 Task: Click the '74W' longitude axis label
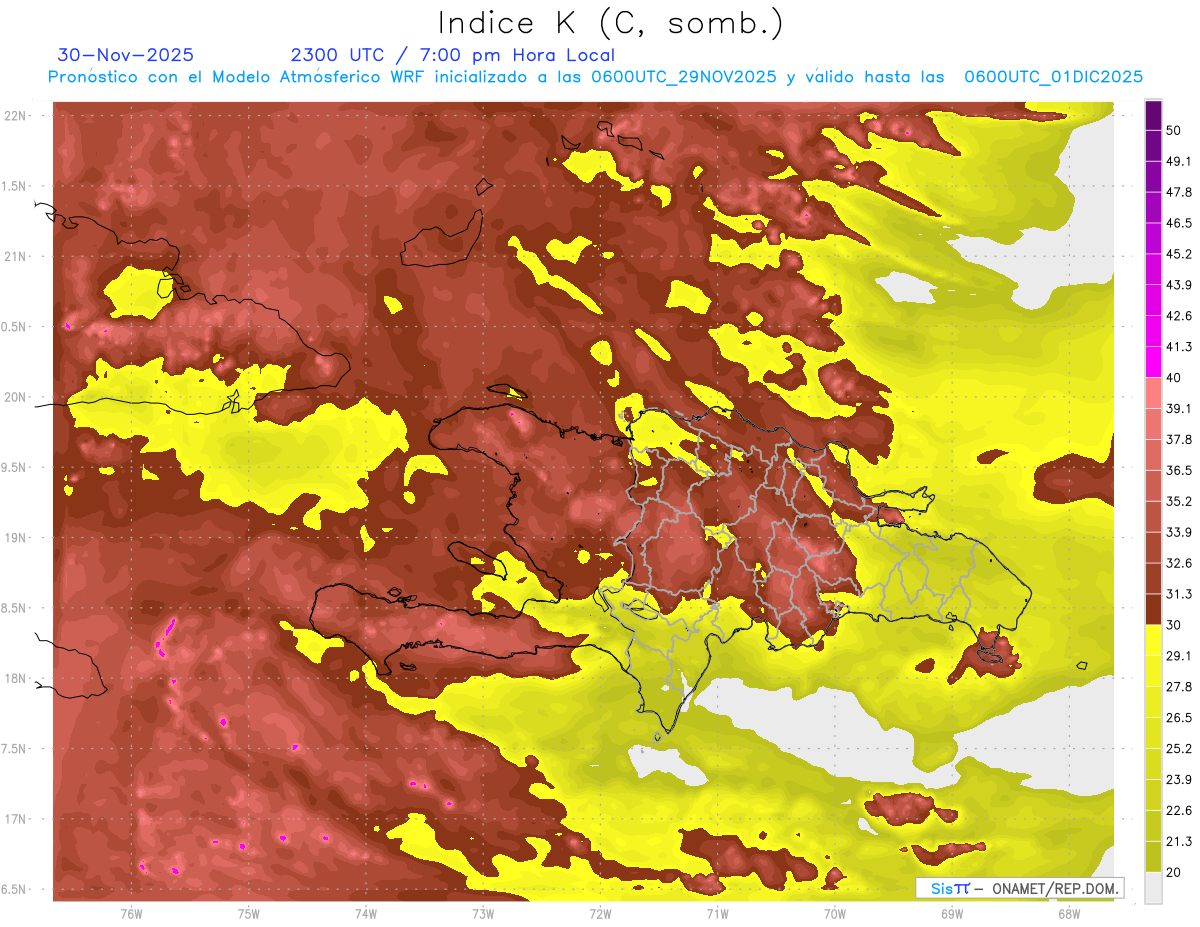tap(366, 914)
